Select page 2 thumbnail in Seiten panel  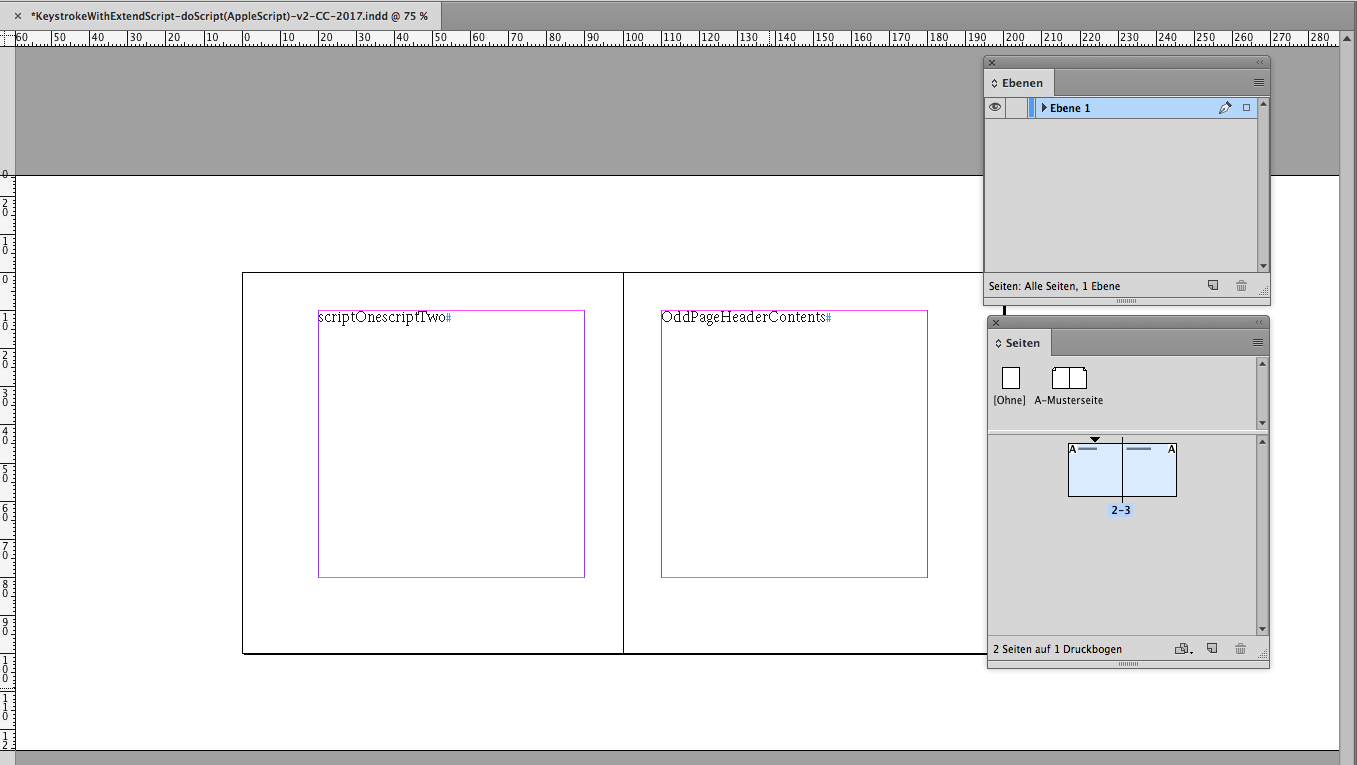click(x=1095, y=469)
